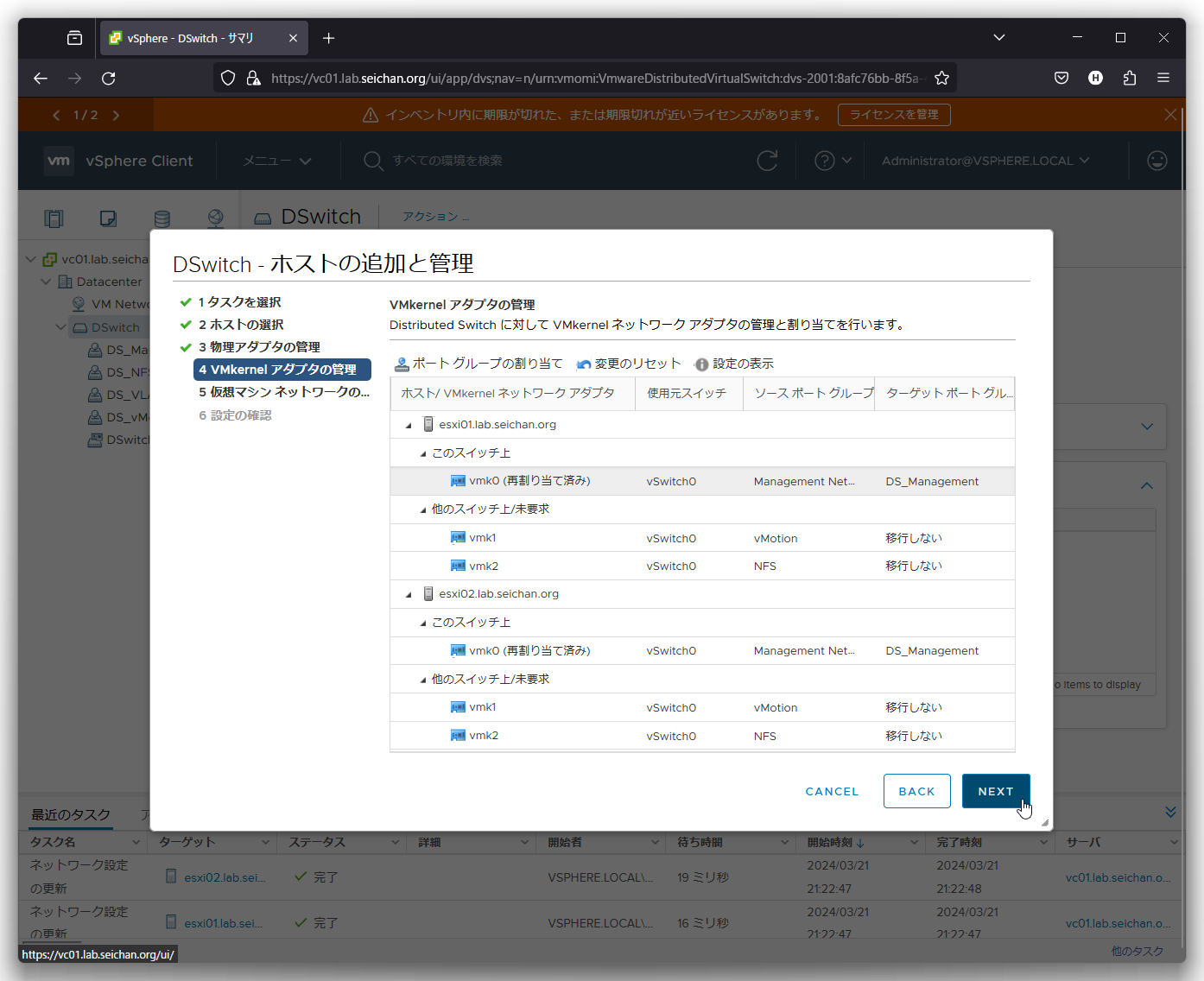Collapse esxi01.lab.seichan.org host row
Viewport: 1204px width, 981px height.
click(x=409, y=425)
